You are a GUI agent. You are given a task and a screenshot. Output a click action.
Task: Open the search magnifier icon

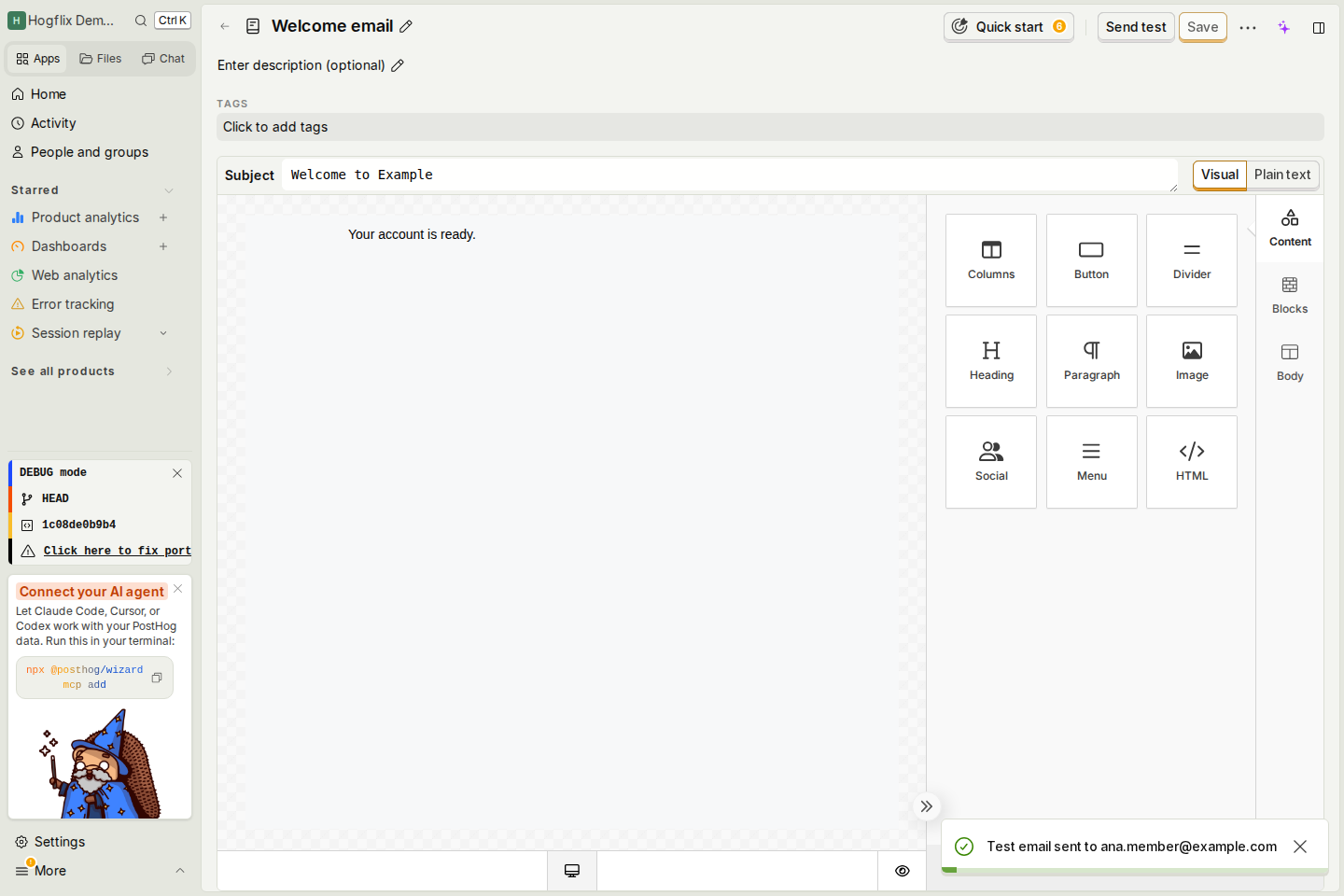(x=141, y=21)
